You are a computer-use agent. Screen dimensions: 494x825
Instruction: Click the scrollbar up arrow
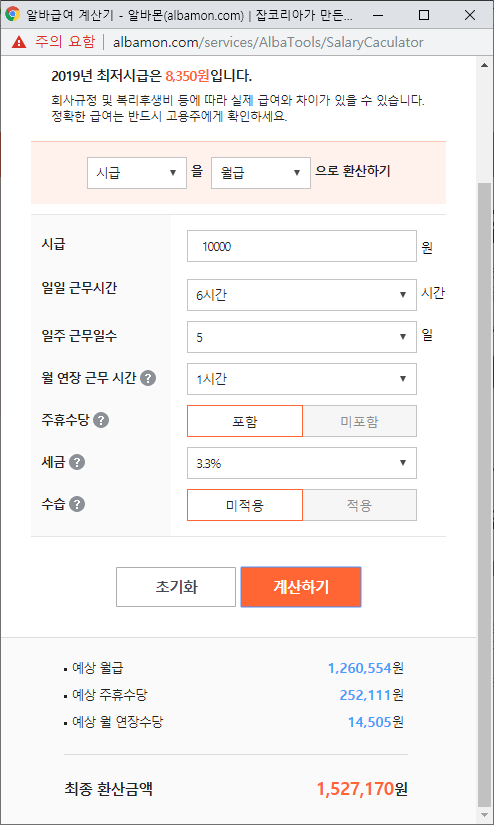(x=484, y=65)
